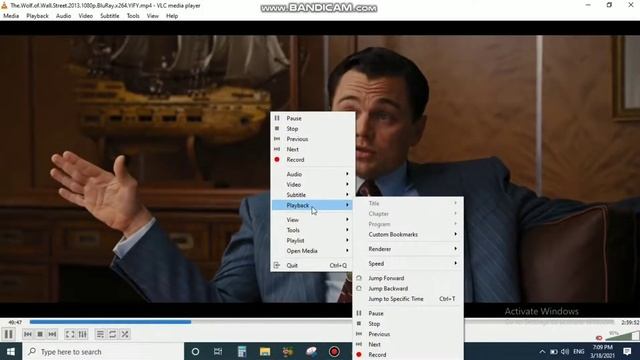Expand the Open Media submenu
Image resolution: width=640 pixels, height=360 pixels.
pos(313,251)
